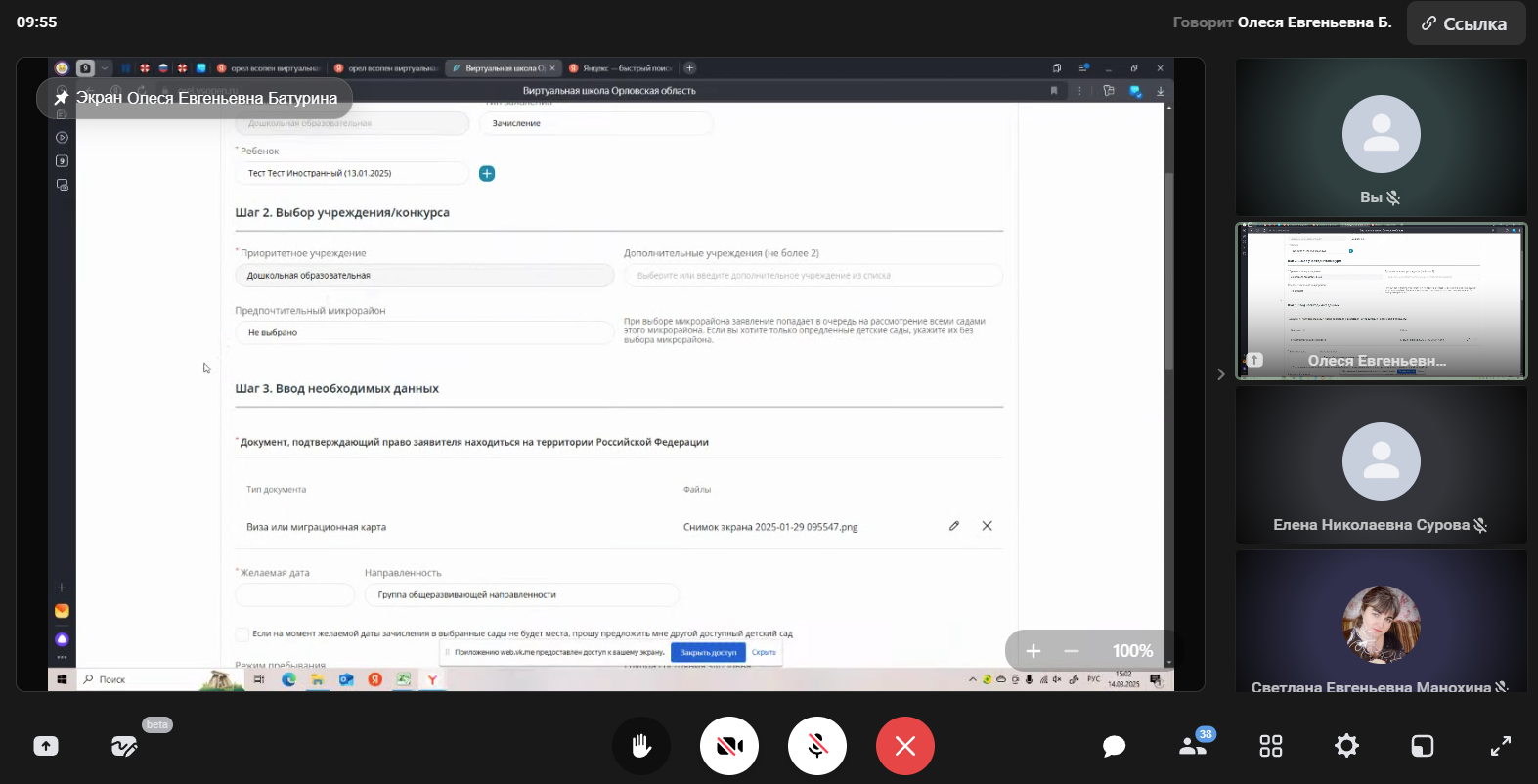Unpin Экран Олеся Евгеньевна Батурина

62,98
